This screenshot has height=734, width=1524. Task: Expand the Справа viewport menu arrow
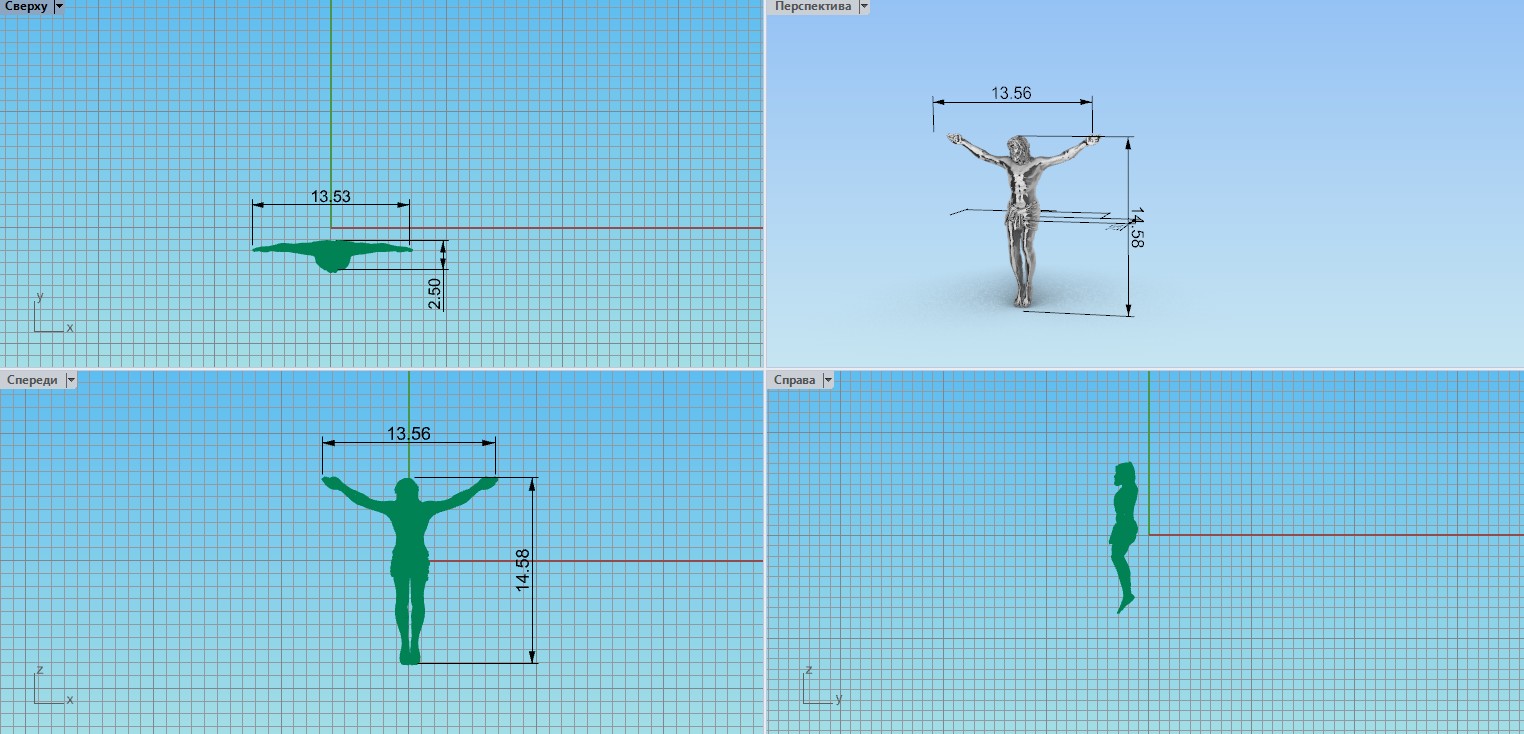pyautogui.click(x=827, y=380)
